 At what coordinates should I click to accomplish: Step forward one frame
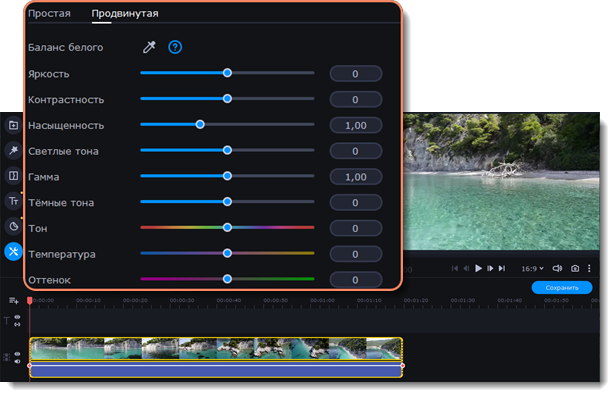(490, 268)
